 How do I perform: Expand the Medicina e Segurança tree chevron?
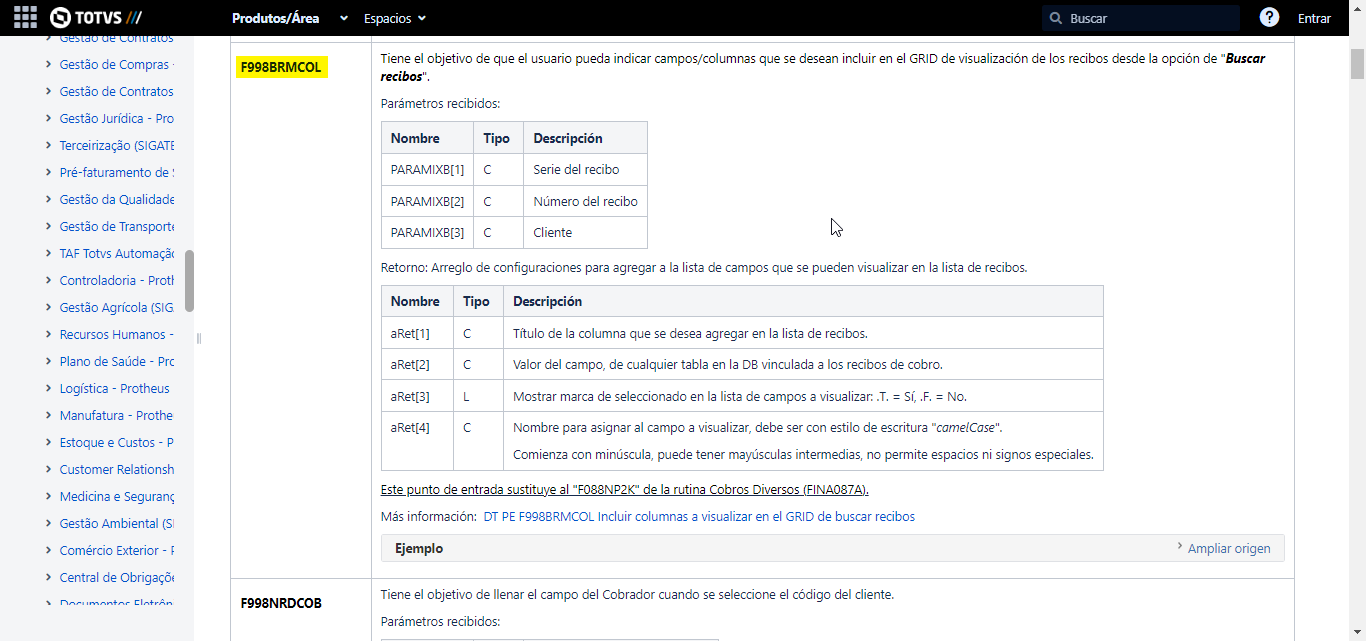pos(49,496)
